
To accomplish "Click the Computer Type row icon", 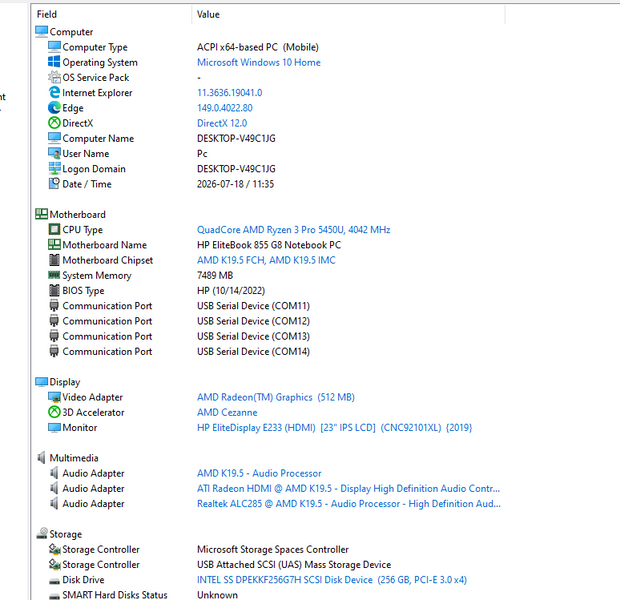I will (x=54, y=47).
